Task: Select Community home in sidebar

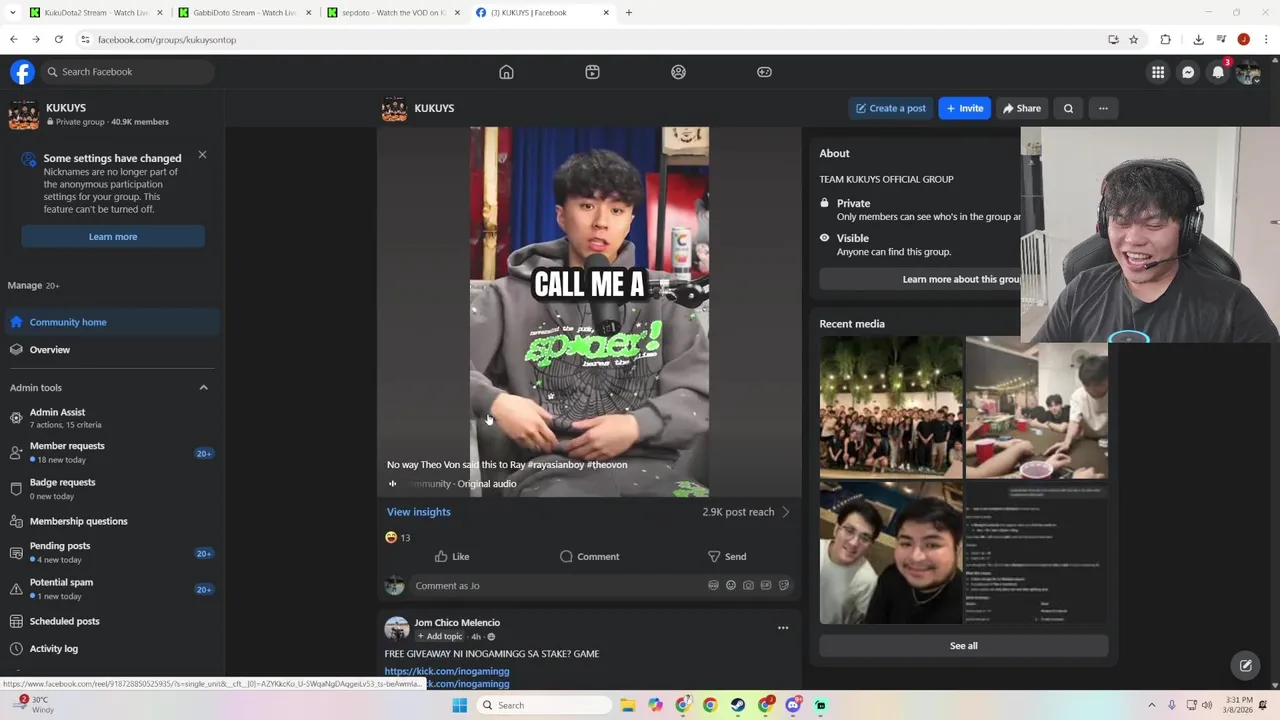Action: pyautogui.click(x=112, y=322)
